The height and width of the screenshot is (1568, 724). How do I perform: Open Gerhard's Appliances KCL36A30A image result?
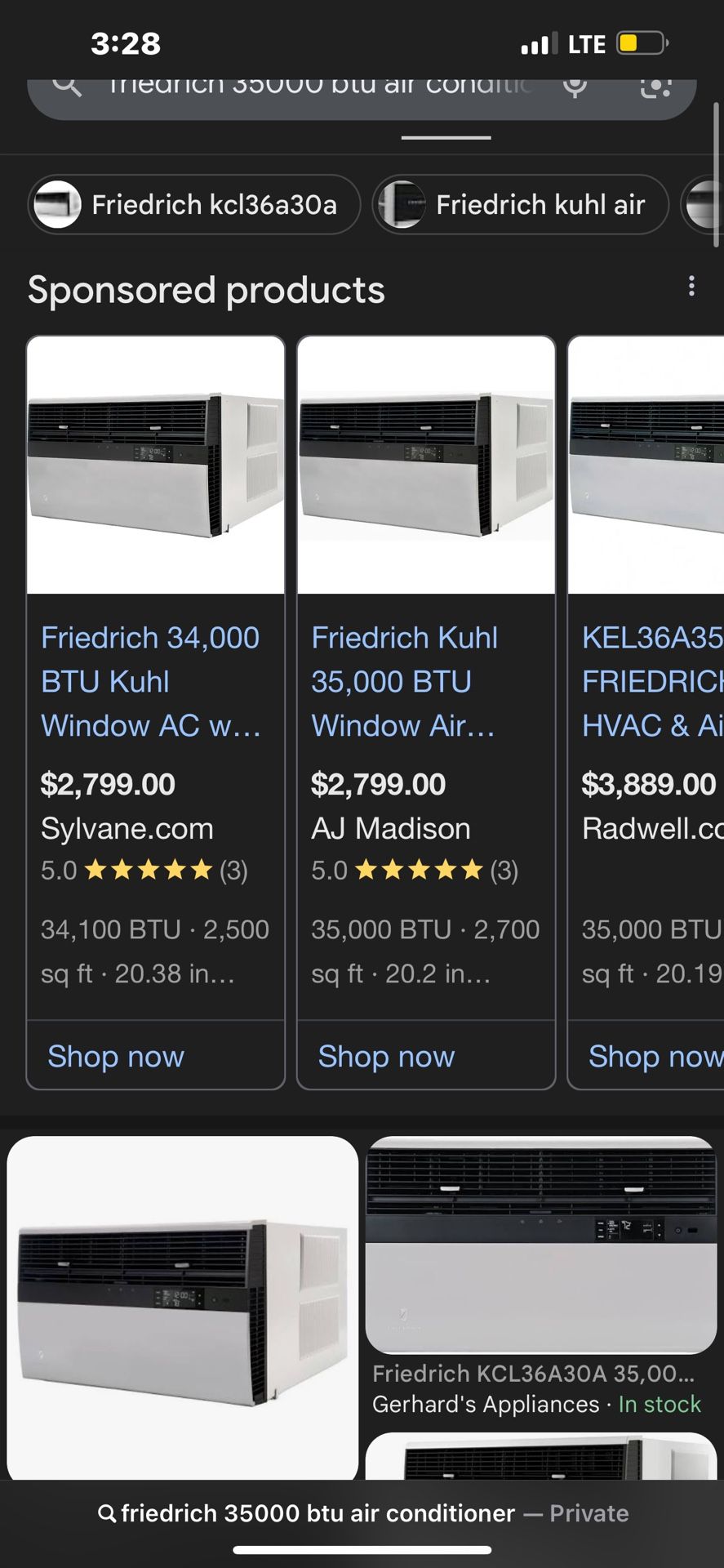[541, 1244]
